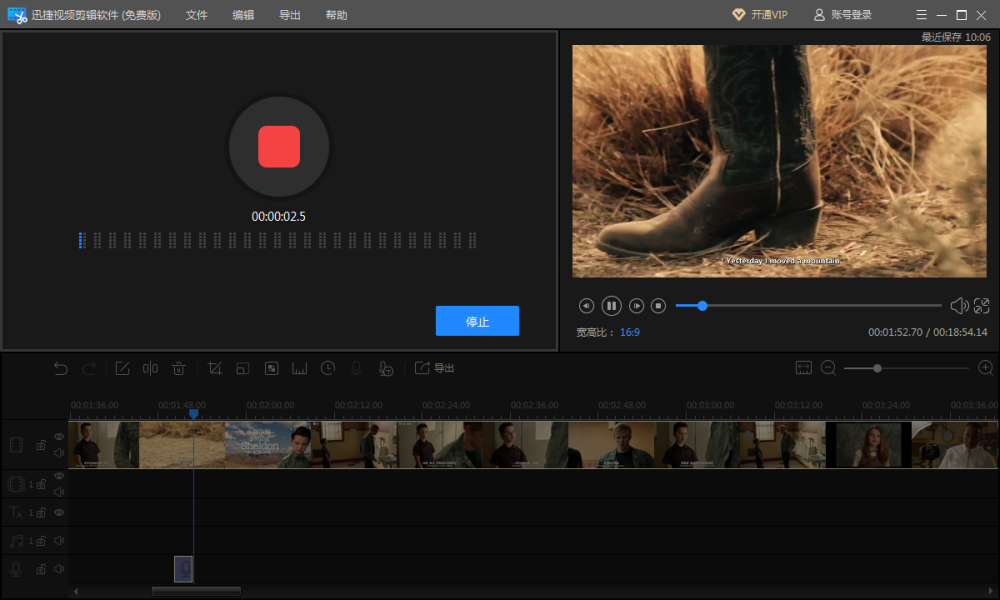Mute the music track speaker icon
This screenshot has width=1000, height=600.
[59, 541]
